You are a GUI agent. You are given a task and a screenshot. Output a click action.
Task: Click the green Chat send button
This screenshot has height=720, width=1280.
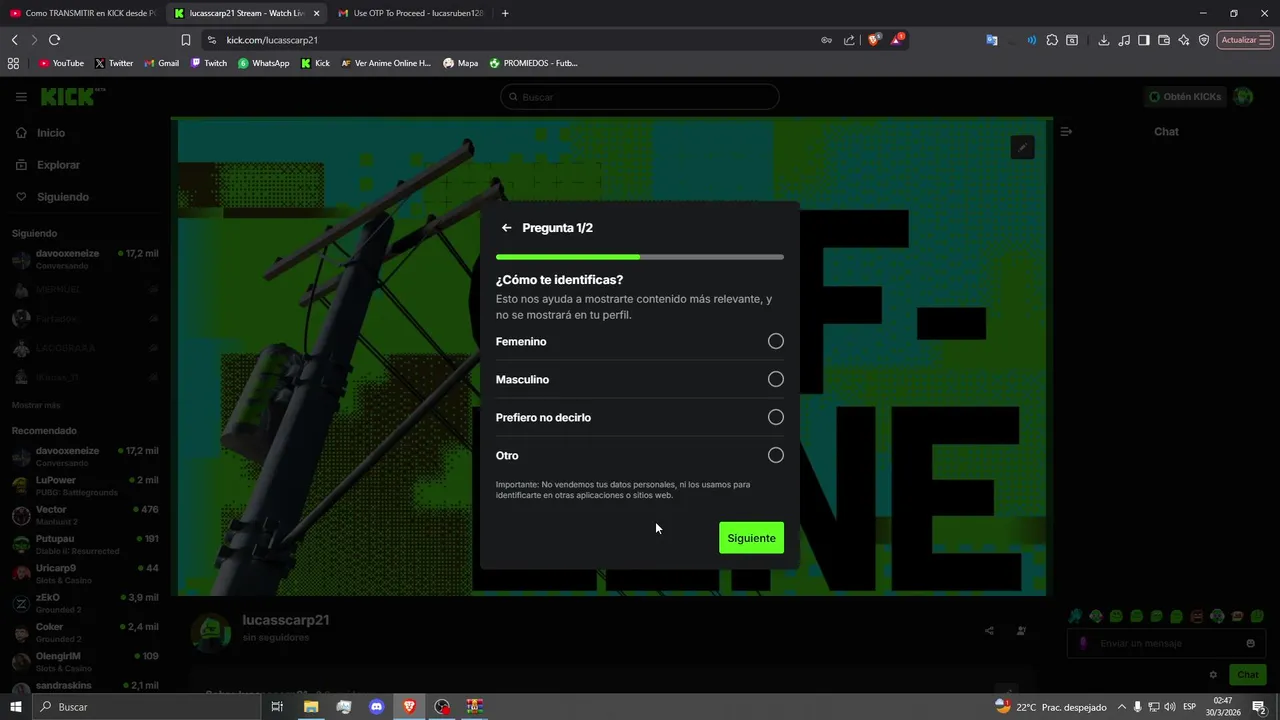coord(1247,675)
